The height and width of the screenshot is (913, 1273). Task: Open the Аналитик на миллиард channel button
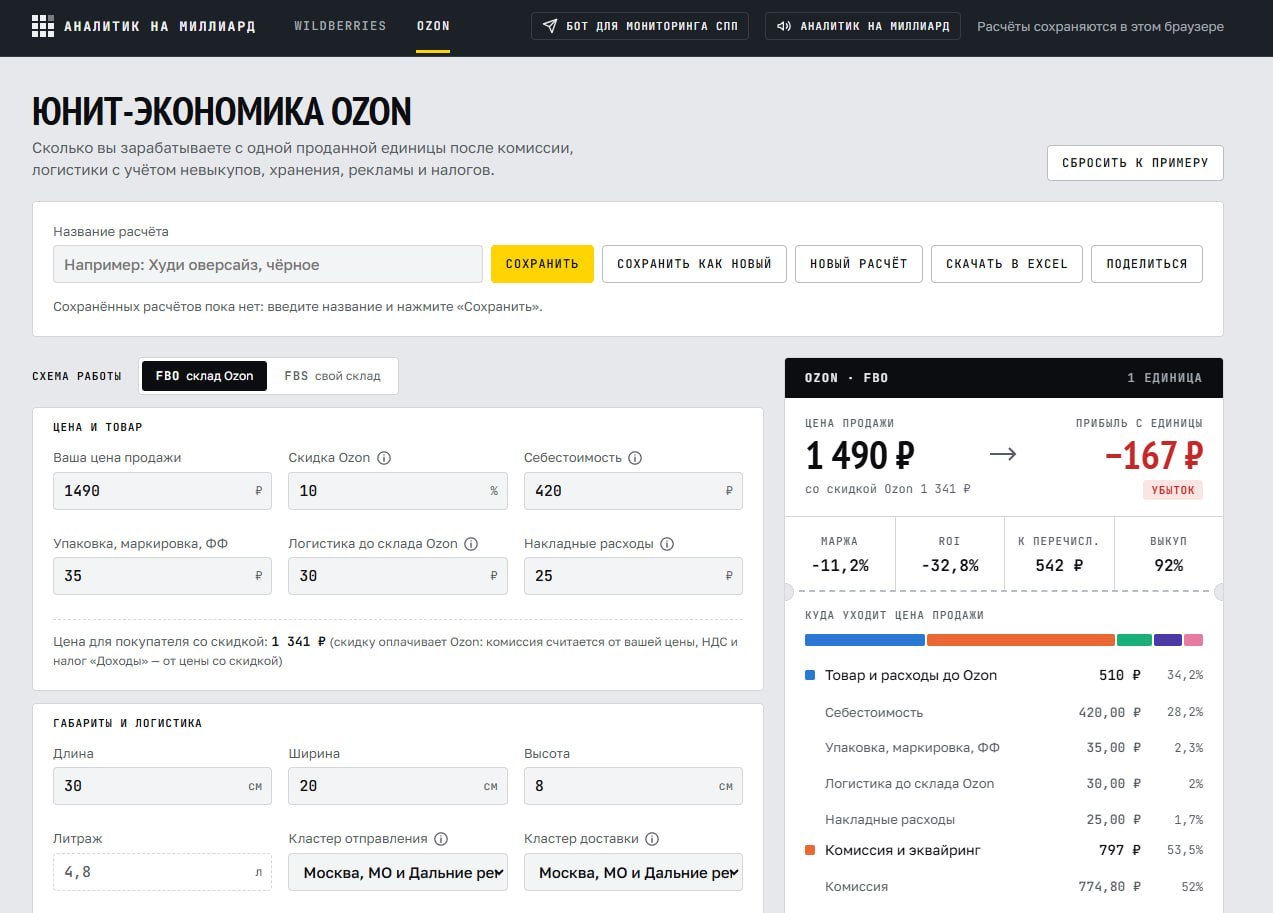863,26
